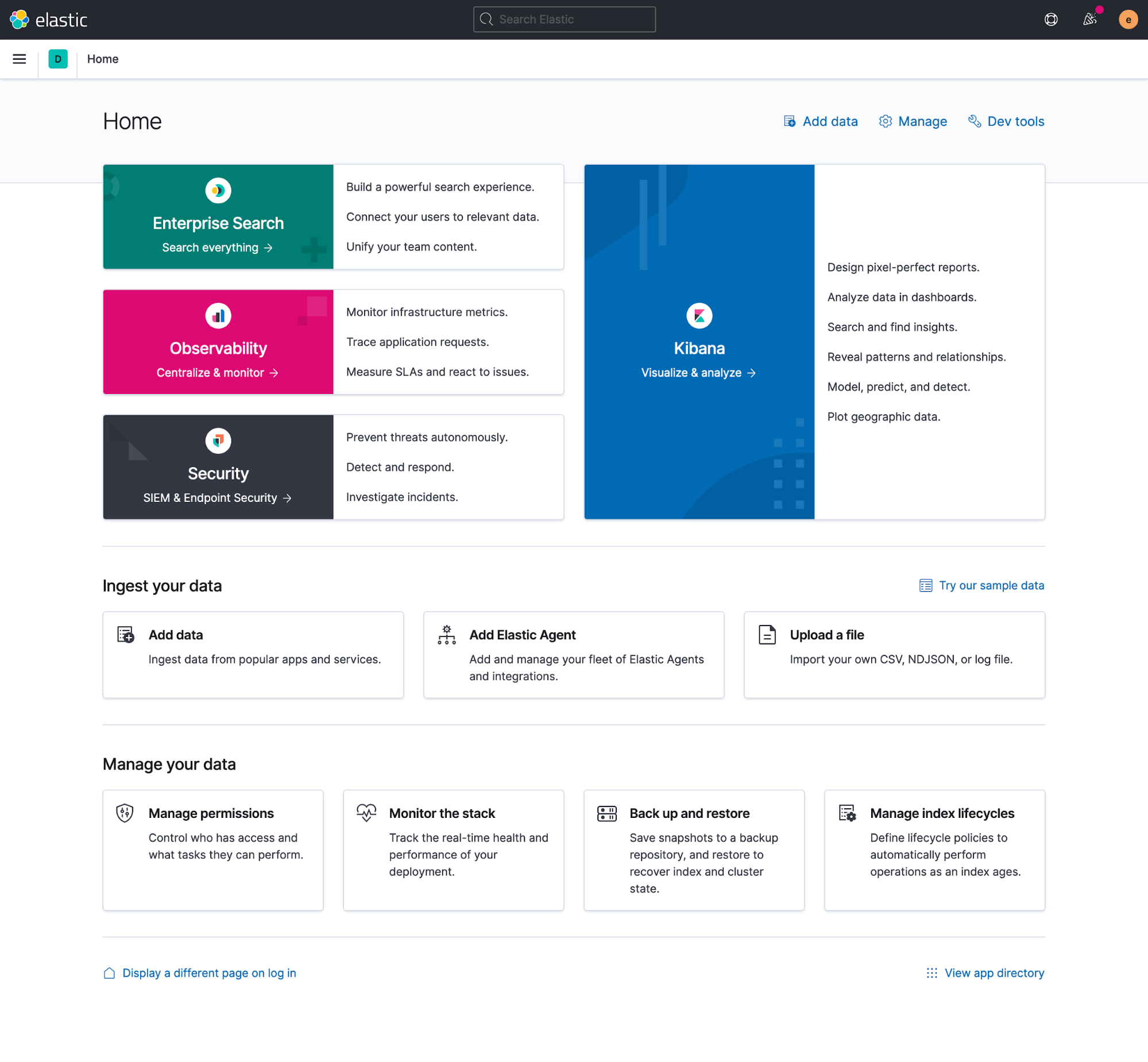Expand the Observability centralize monitor section
Image resolution: width=1148 pixels, height=1062 pixels.
pyautogui.click(x=218, y=373)
